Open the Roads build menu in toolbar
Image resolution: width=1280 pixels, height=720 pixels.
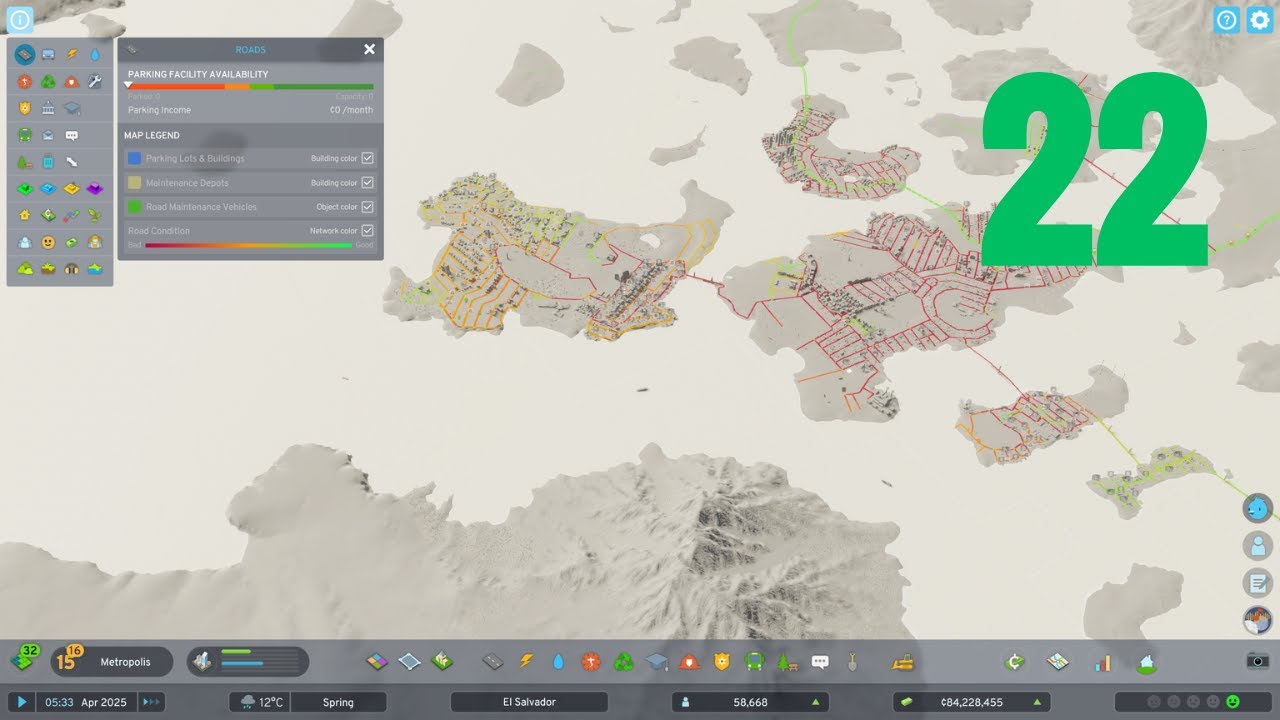pyautogui.click(x=493, y=661)
